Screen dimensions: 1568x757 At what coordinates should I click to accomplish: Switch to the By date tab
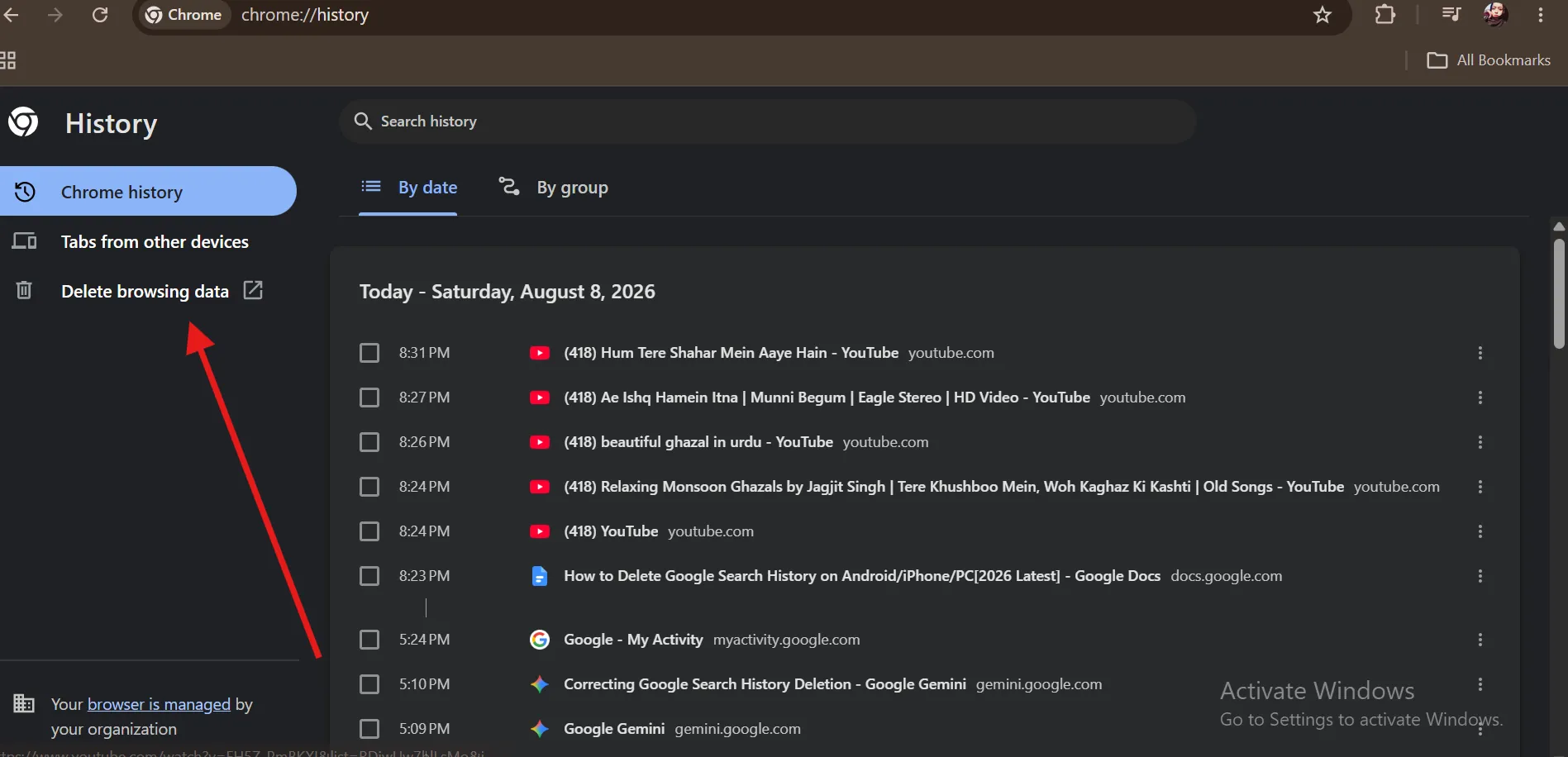coord(408,188)
